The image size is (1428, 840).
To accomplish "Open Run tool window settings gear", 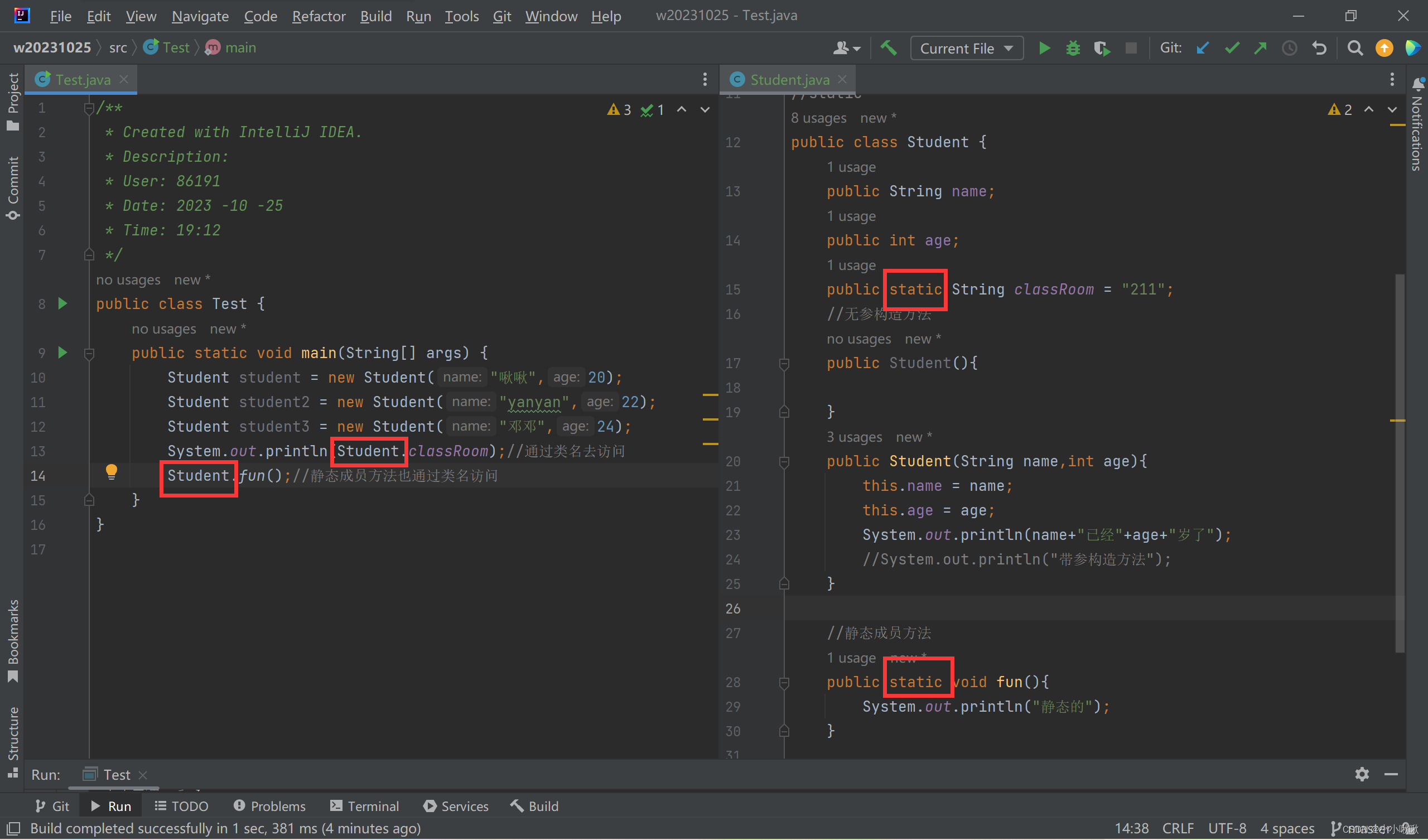I will click(1362, 774).
